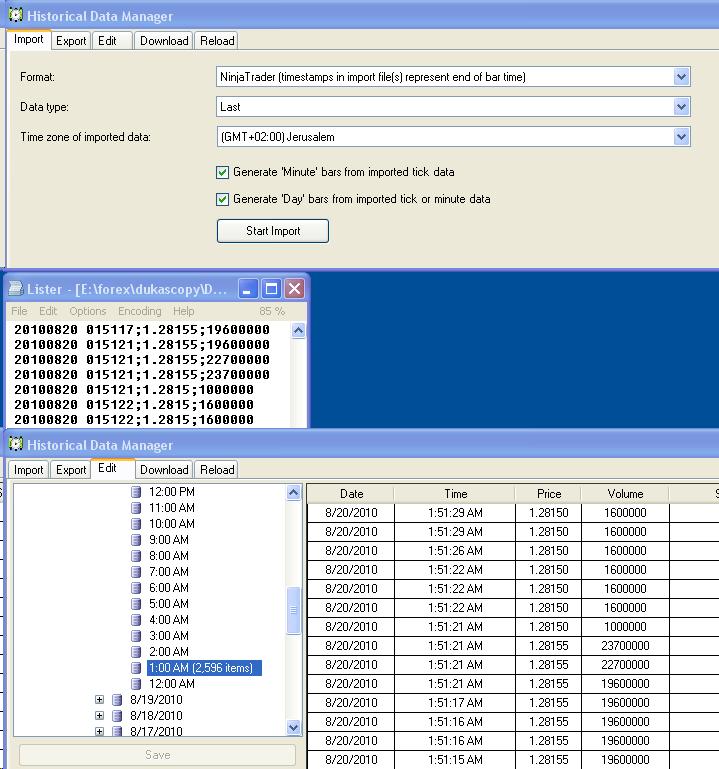The height and width of the screenshot is (769, 719).
Task: Click the Date column header
Action: (351, 494)
